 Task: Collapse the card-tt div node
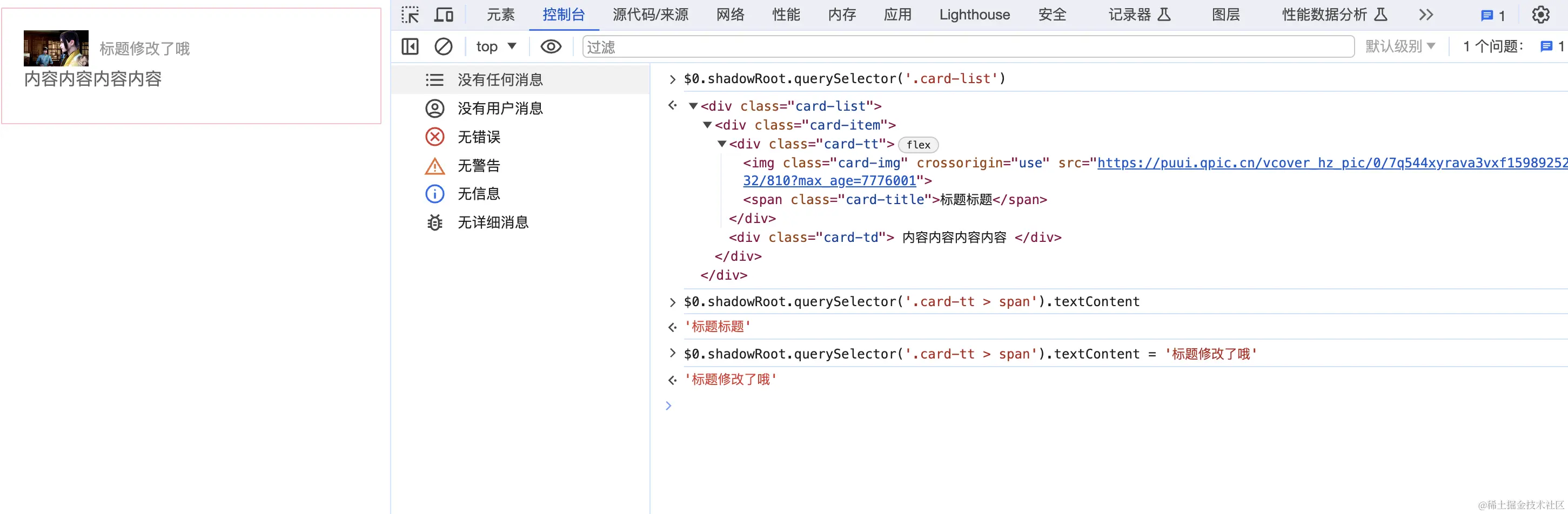[x=722, y=144]
